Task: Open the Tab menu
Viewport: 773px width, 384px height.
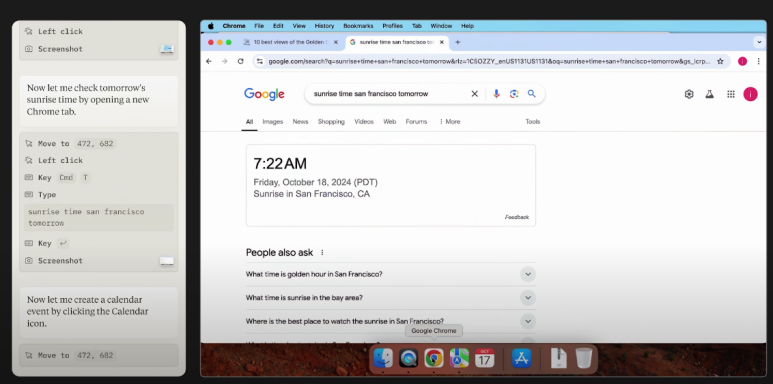Action: point(417,26)
